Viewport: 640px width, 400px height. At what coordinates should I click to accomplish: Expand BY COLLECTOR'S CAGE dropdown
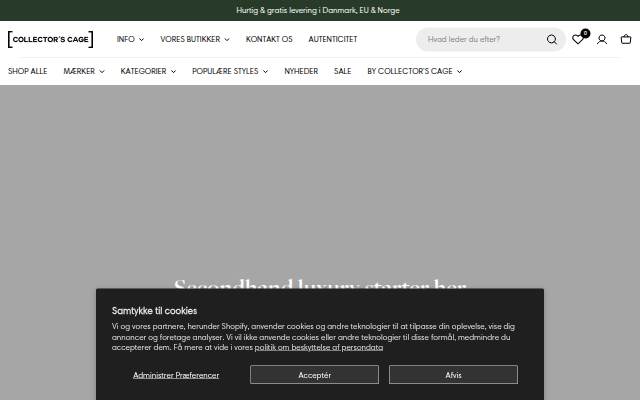[414, 71]
